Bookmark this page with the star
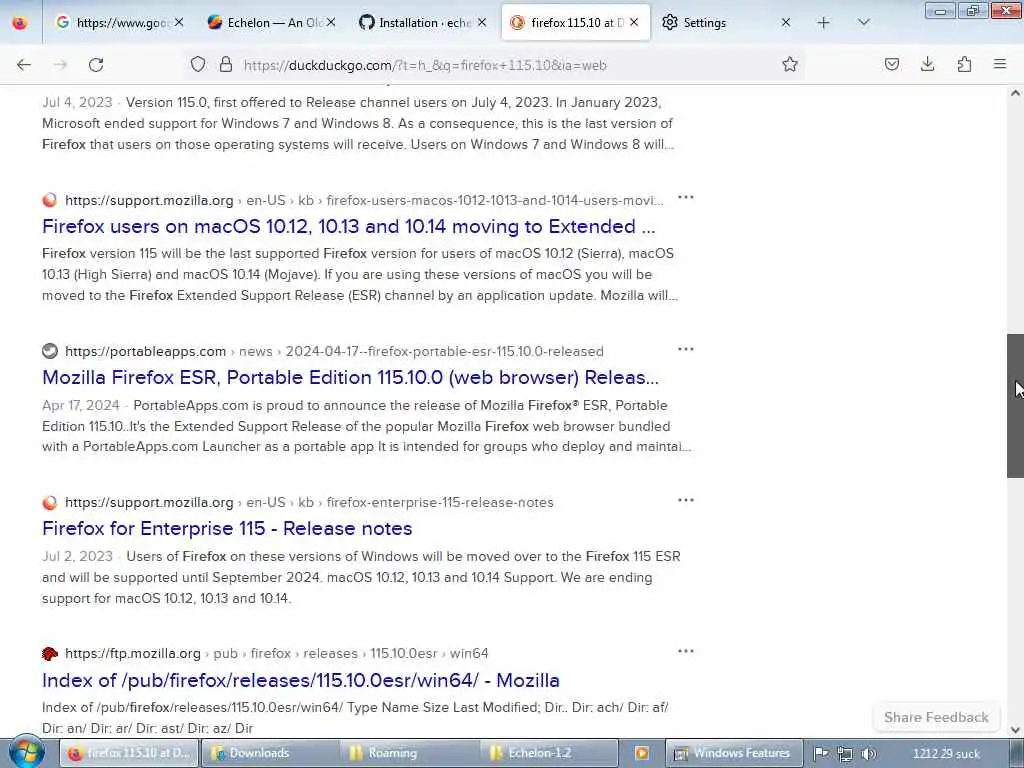1024x768 pixels. pos(790,64)
